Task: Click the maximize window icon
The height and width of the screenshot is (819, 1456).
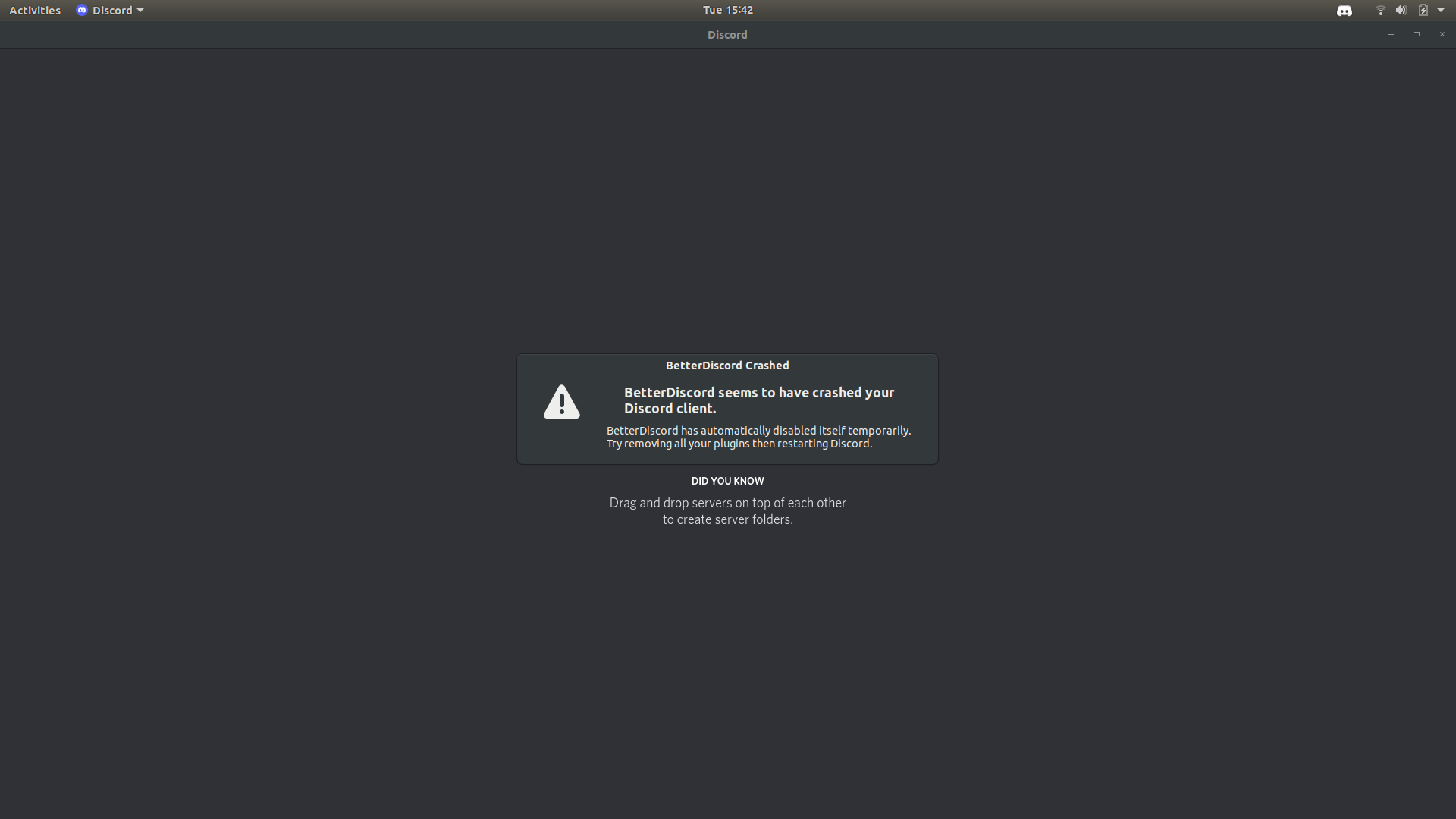Action: (1417, 34)
